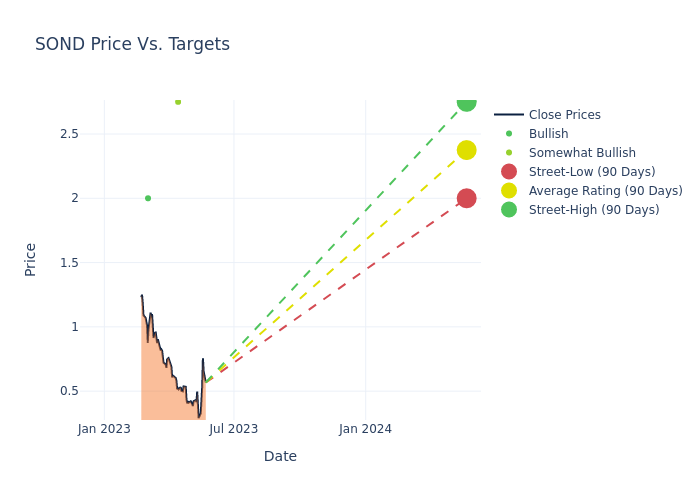Click the Price y-axis title

[x=30, y=259]
